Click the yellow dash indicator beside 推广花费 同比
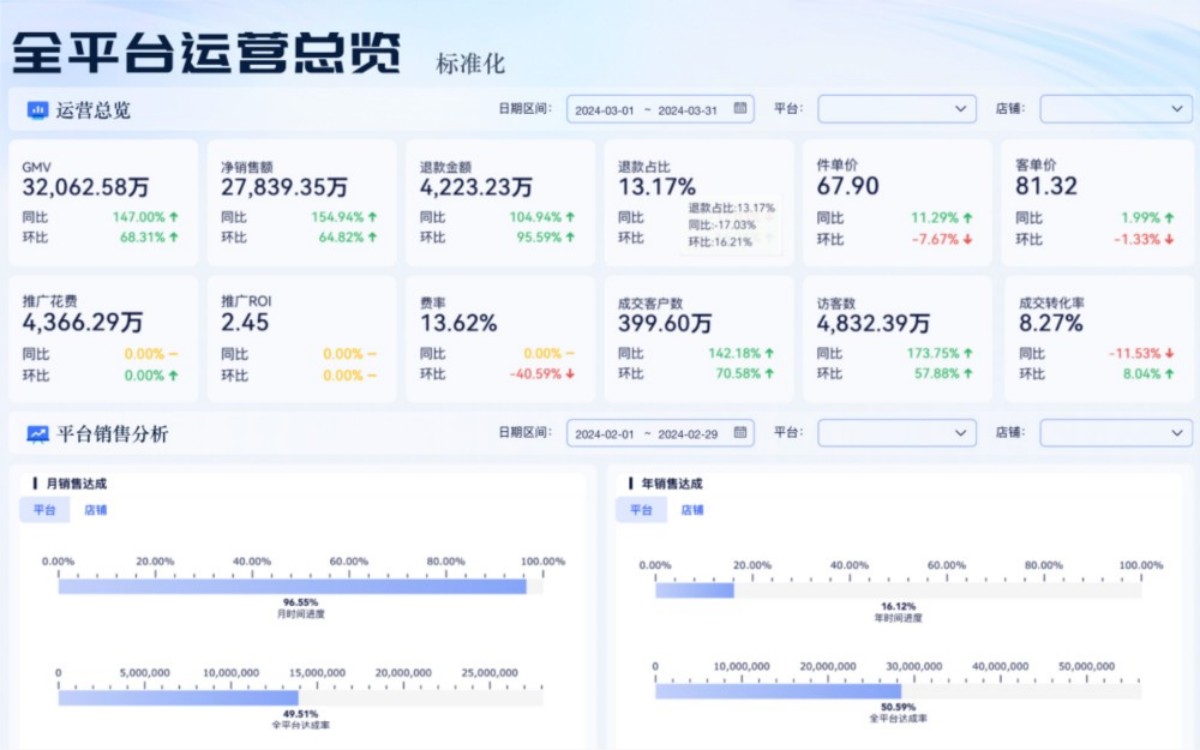1200x750 pixels. click(172, 353)
